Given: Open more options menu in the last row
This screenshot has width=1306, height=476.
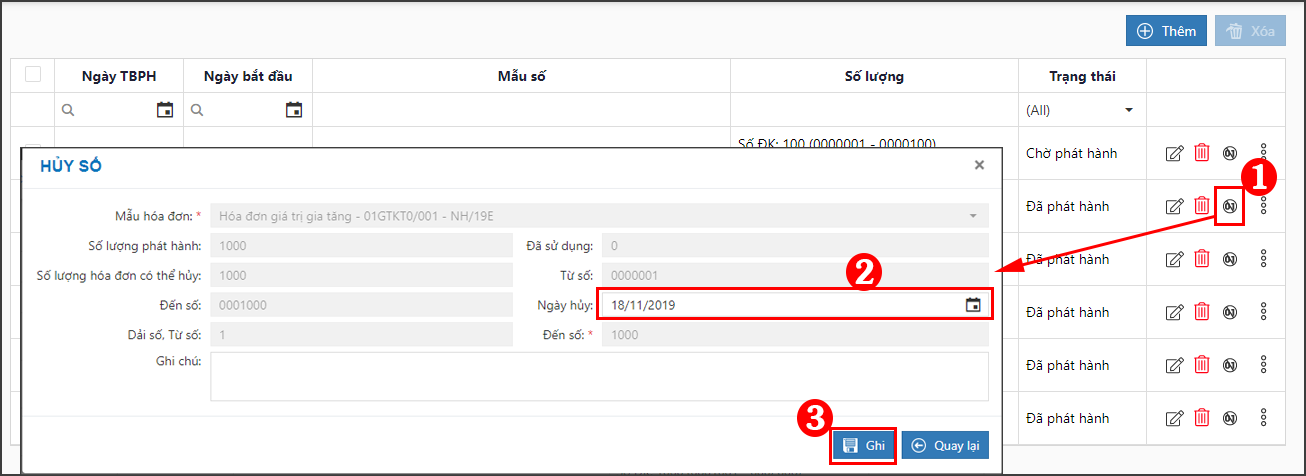Looking at the screenshot, I should tap(1263, 418).
